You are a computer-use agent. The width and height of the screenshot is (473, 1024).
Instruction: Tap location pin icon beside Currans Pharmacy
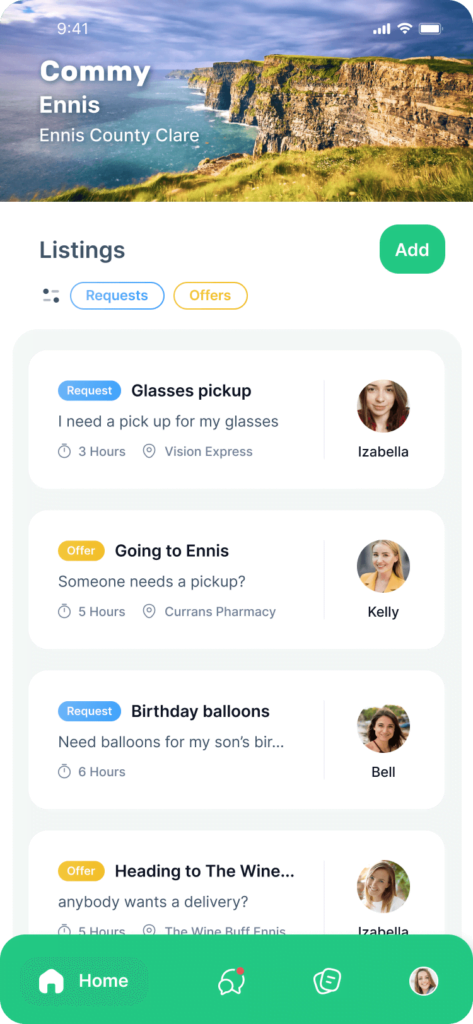coord(149,611)
